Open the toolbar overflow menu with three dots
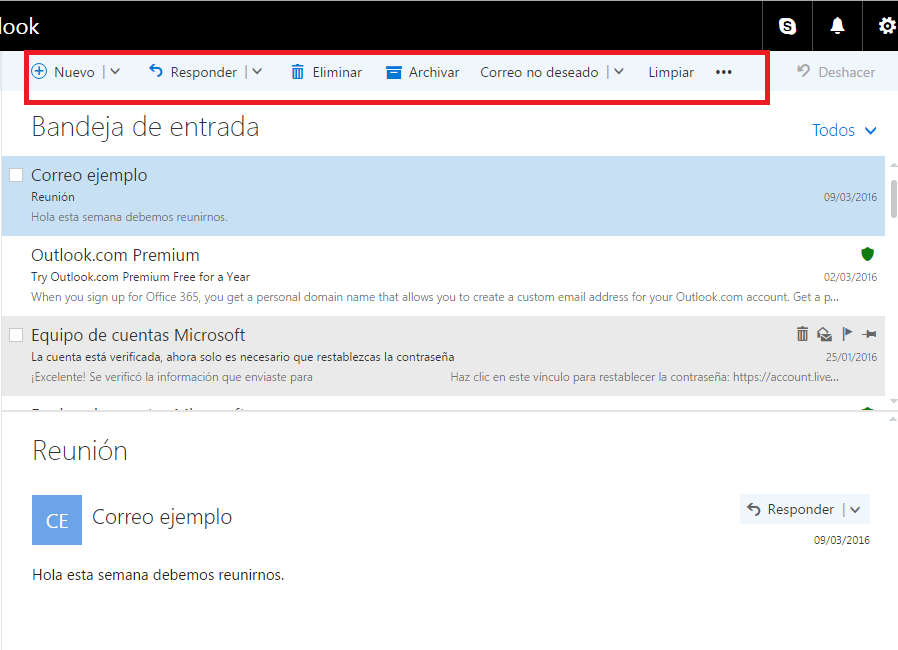The height and width of the screenshot is (650, 898). tap(723, 72)
